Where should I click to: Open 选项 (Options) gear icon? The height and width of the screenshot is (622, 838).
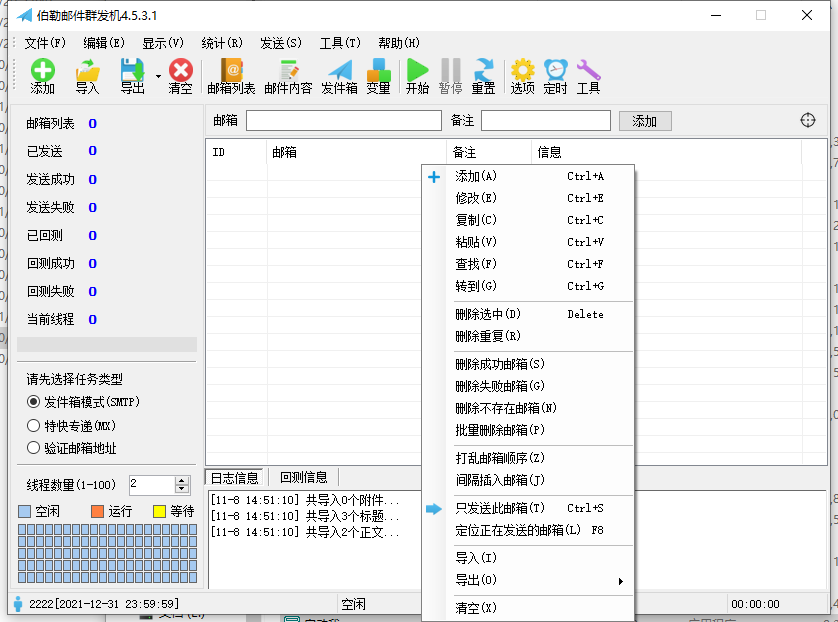point(523,76)
